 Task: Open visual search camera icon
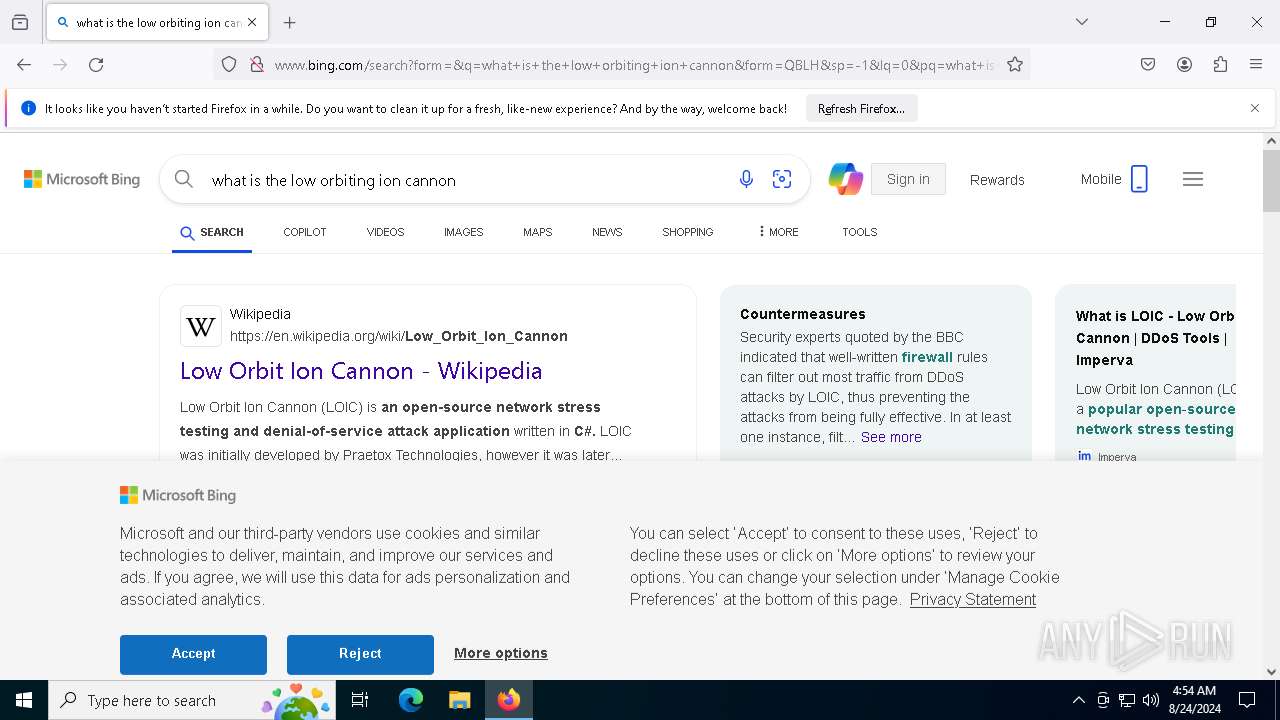[x=782, y=179]
